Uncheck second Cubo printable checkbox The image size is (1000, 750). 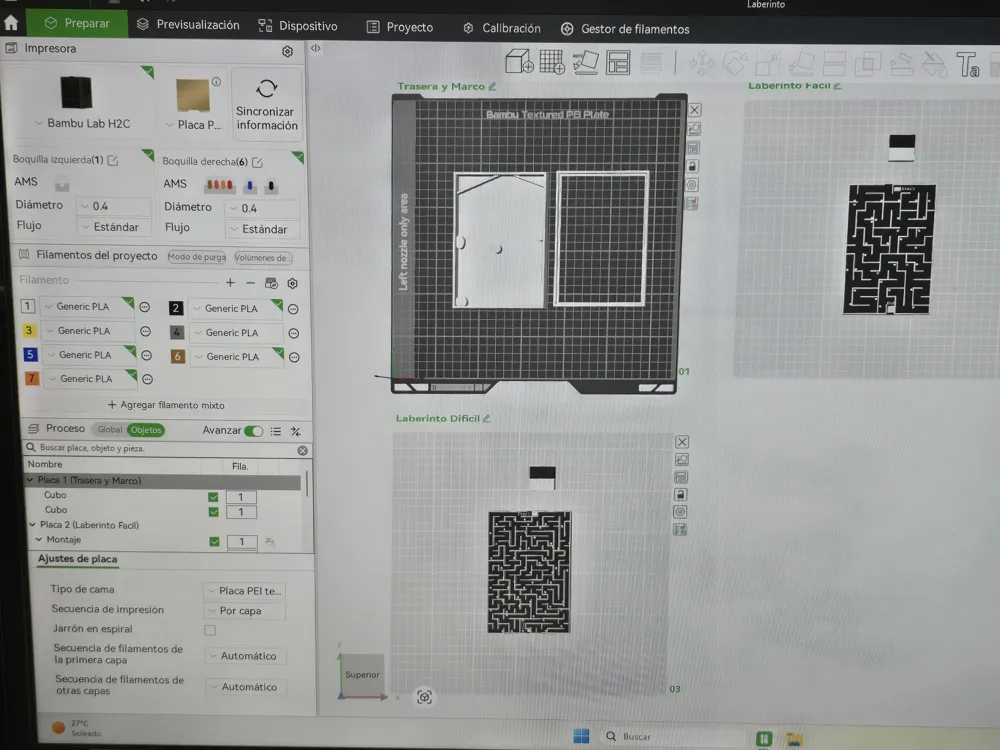point(214,511)
